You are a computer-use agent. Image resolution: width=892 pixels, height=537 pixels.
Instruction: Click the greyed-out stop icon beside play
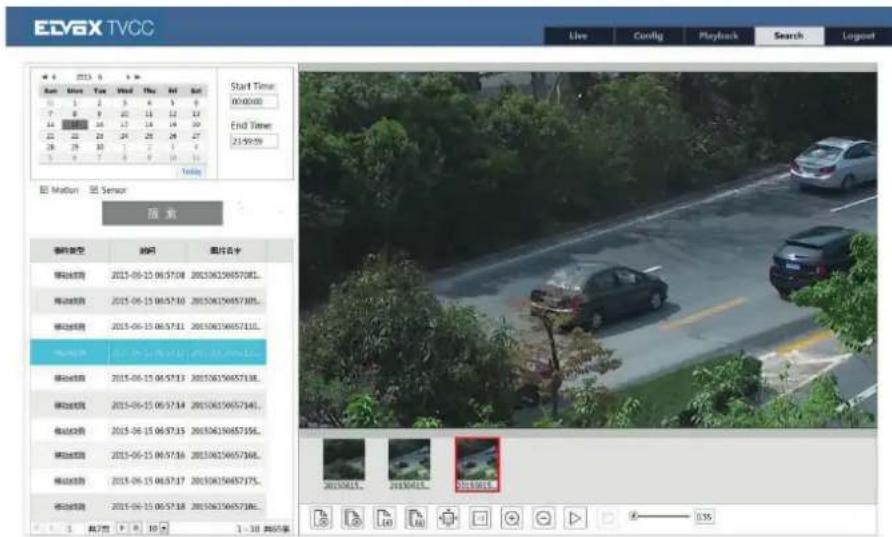(x=607, y=518)
